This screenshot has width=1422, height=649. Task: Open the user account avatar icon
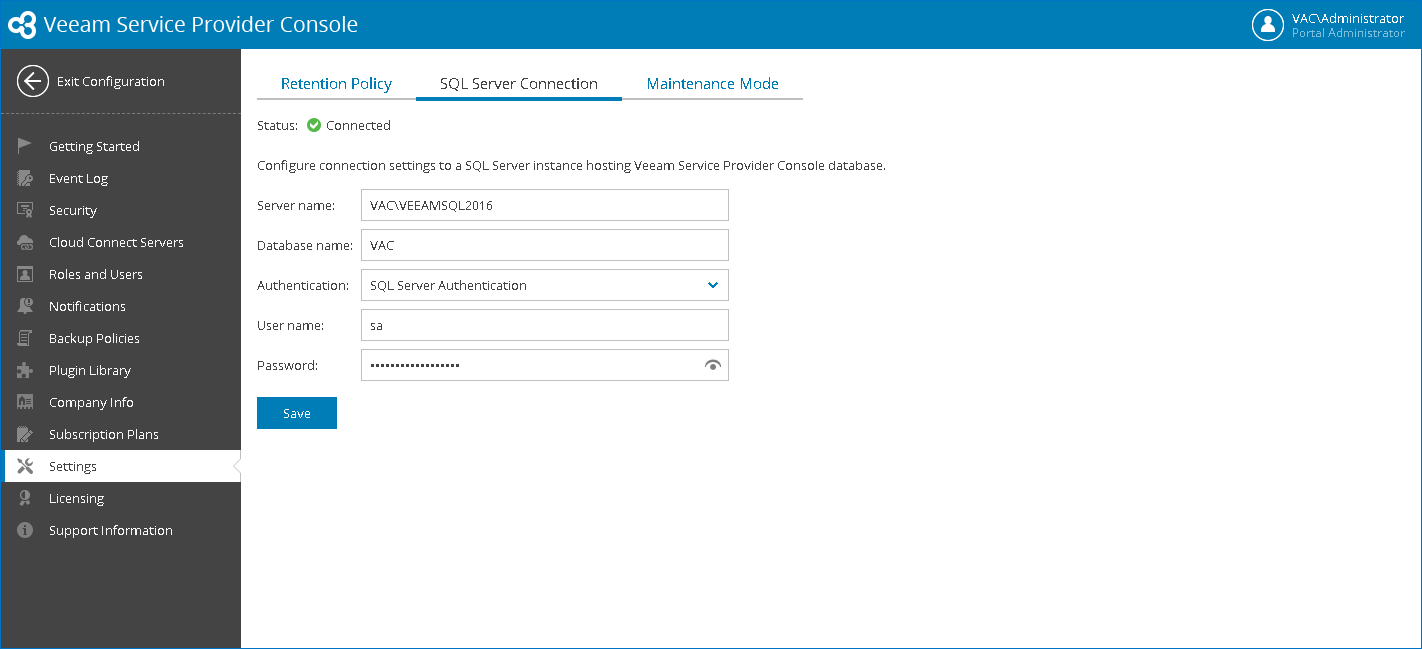[x=1267, y=24]
